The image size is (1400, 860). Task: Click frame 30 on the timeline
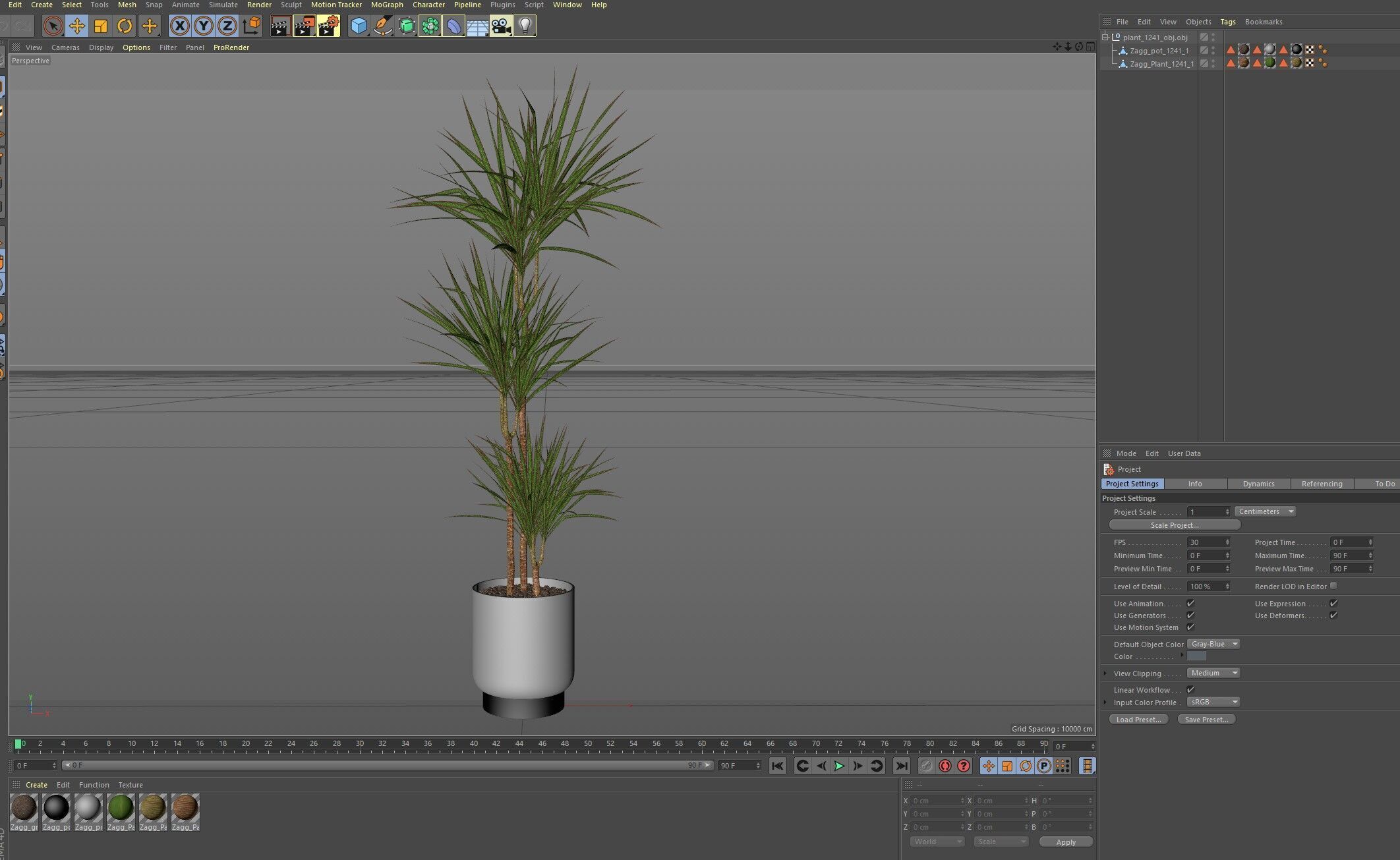pos(359,744)
